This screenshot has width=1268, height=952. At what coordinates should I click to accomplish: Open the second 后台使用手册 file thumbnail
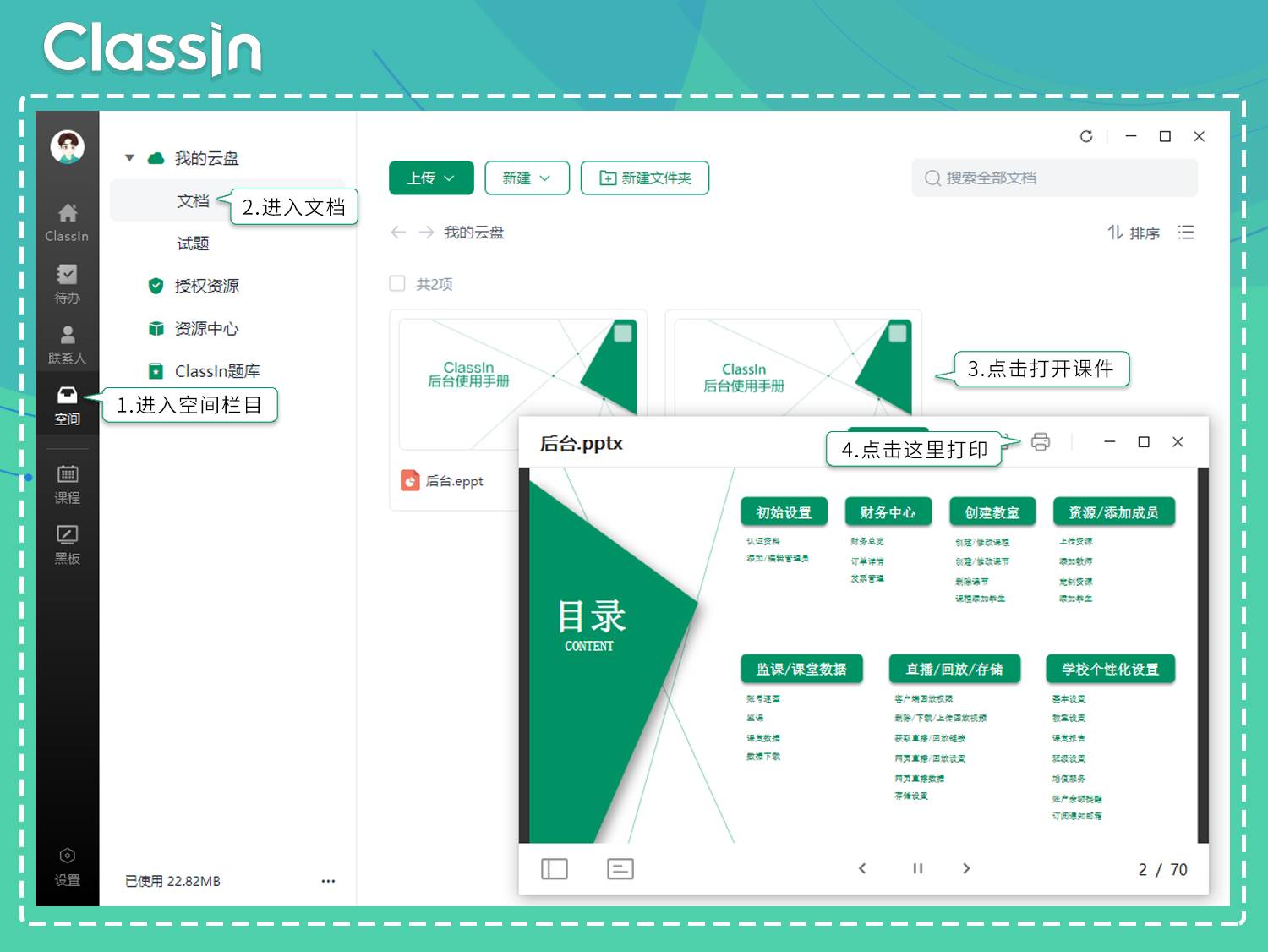click(x=793, y=368)
